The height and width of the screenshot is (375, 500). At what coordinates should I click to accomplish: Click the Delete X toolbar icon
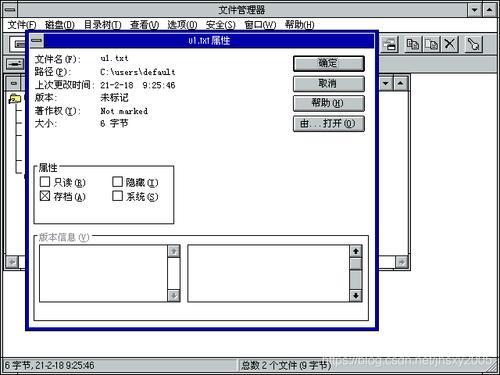450,44
